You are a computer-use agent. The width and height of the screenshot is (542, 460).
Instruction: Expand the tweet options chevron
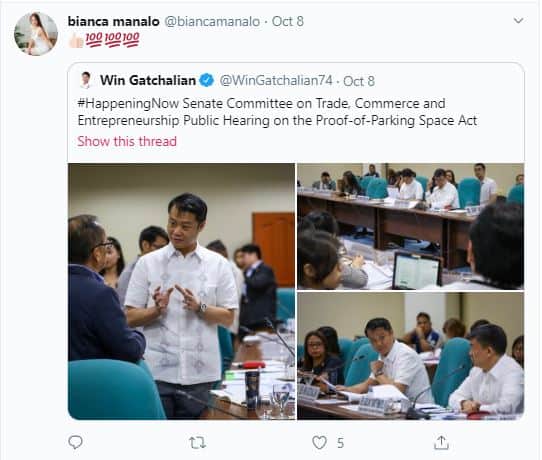click(x=518, y=21)
